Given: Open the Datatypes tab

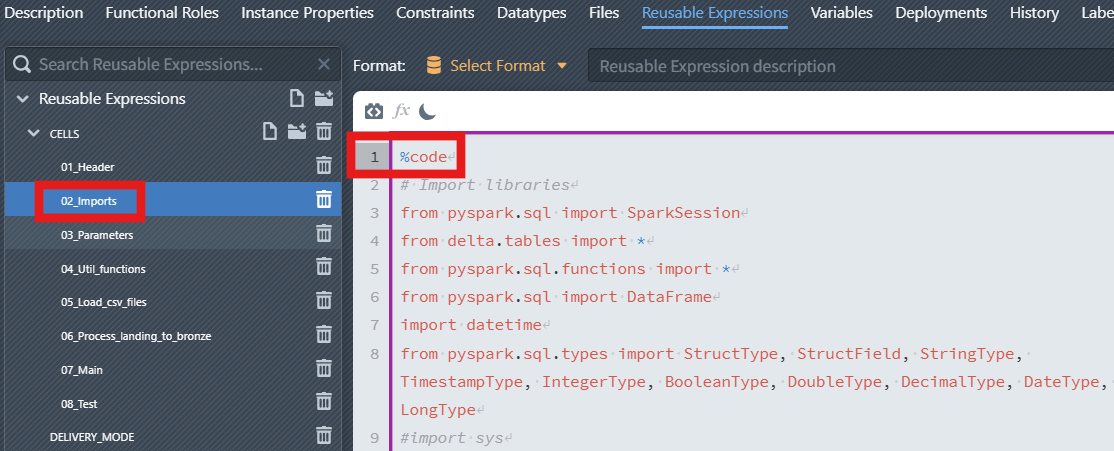Looking at the screenshot, I should [531, 13].
